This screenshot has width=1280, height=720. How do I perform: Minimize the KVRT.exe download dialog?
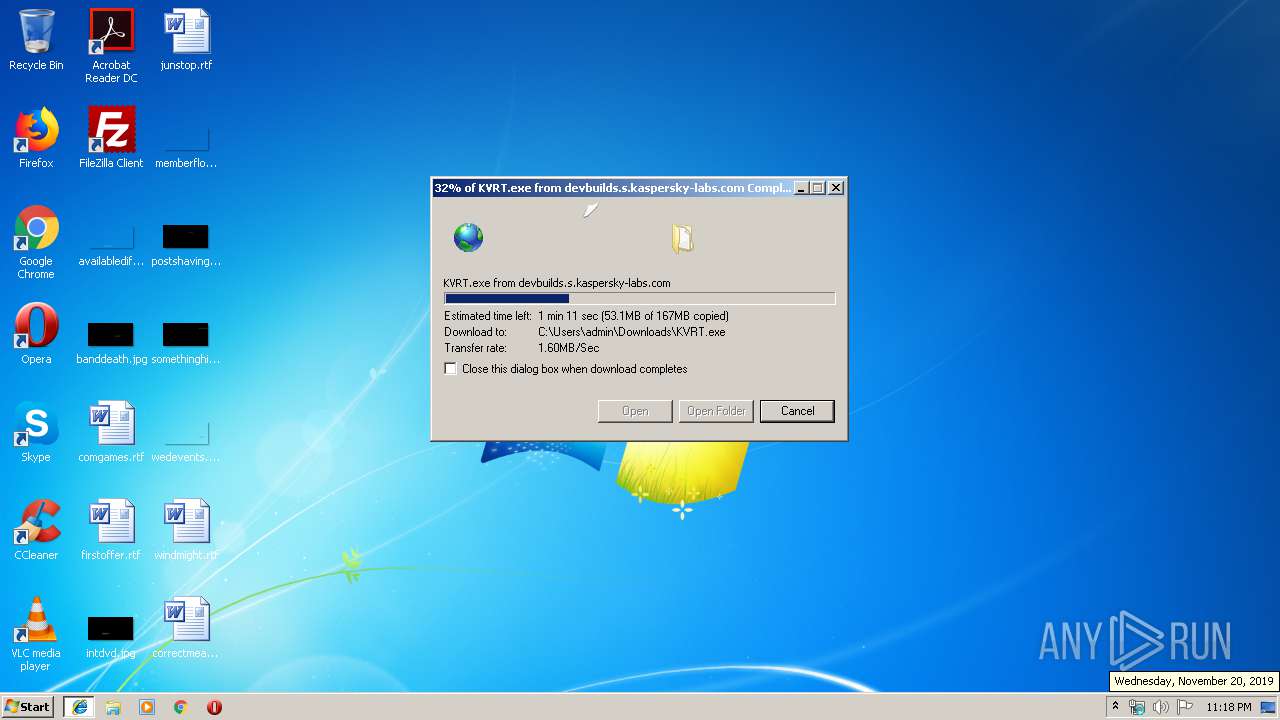800,188
